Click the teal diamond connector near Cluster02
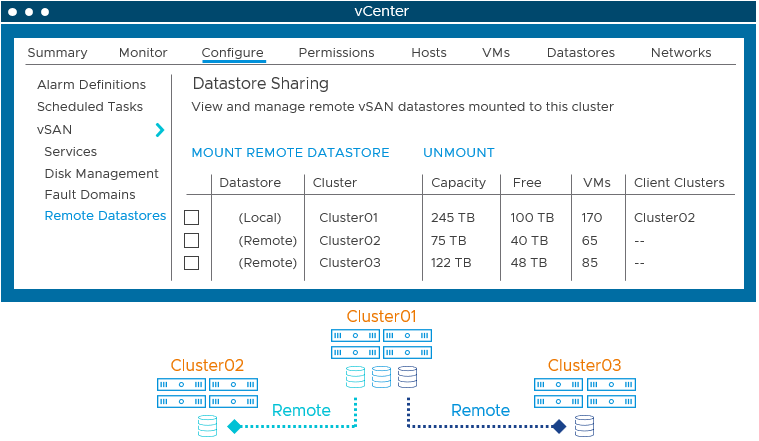This screenshot has width=759, height=441. click(234, 427)
